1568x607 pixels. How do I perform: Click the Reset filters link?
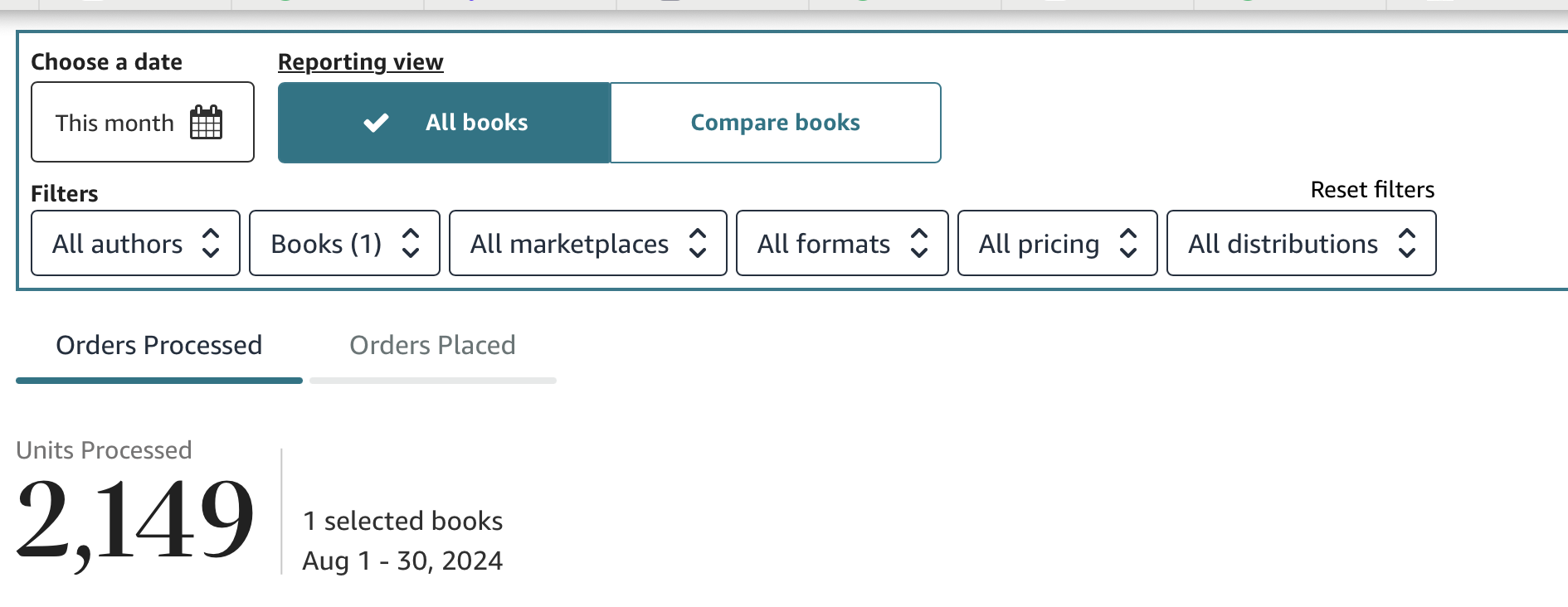point(1372,190)
